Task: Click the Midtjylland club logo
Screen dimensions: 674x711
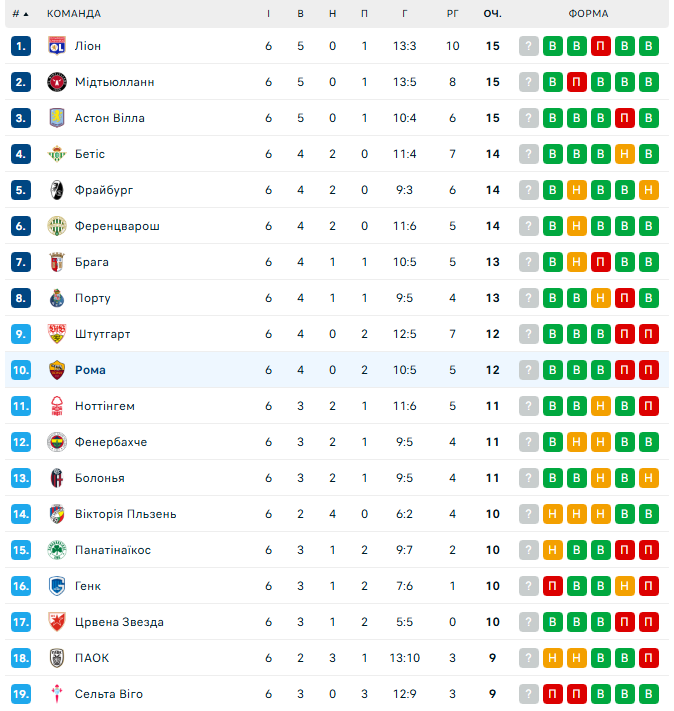Action: pos(56,82)
